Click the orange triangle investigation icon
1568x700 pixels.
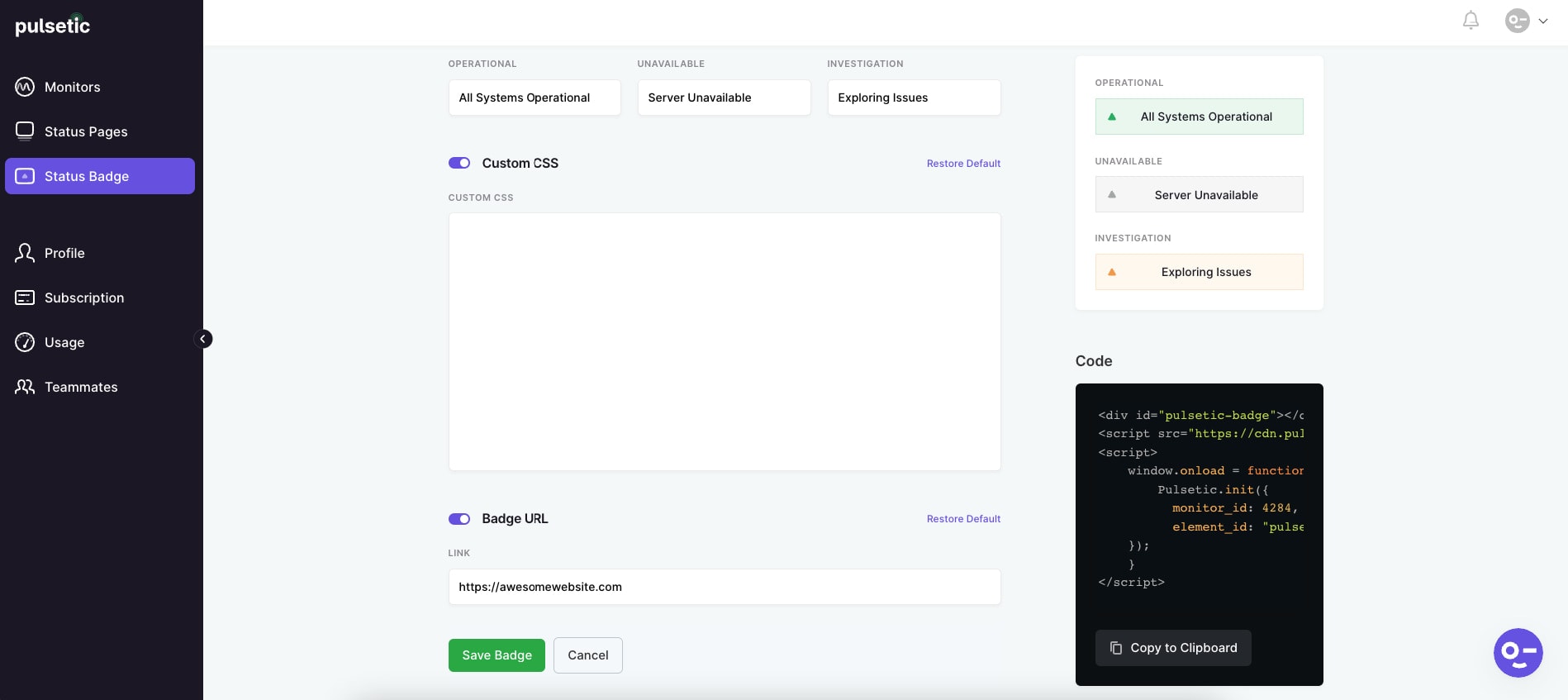[1112, 272]
